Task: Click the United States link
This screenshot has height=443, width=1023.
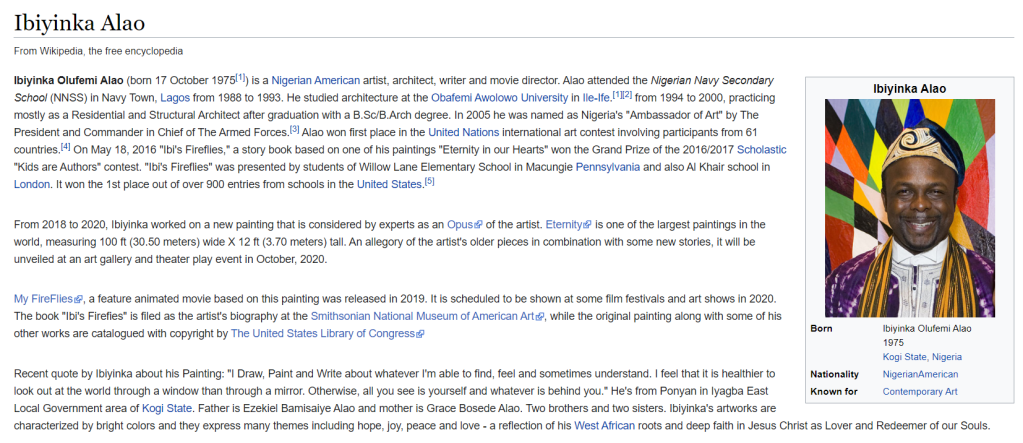Action: (390, 184)
